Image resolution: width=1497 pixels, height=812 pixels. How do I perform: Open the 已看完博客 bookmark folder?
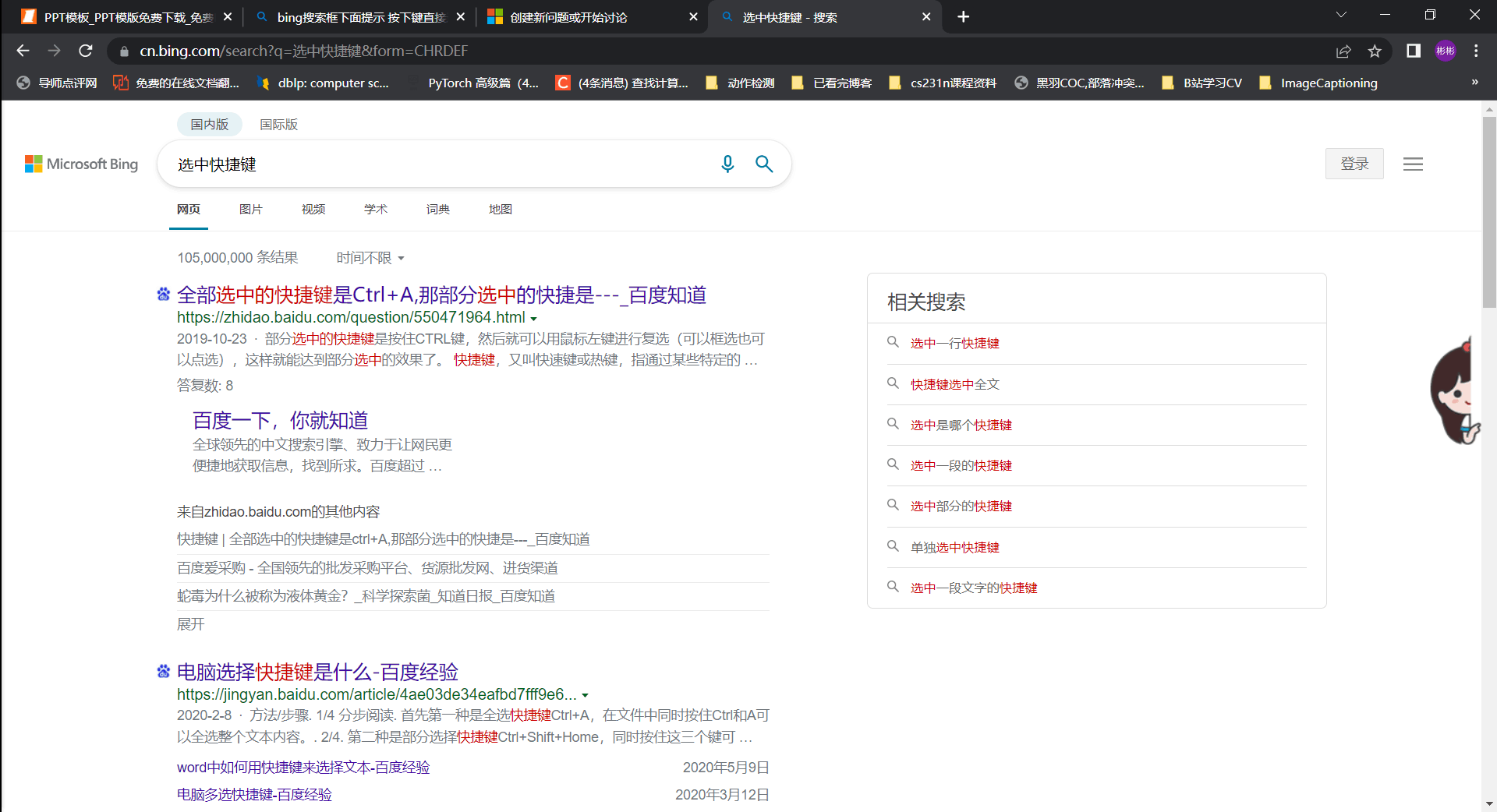point(831,83)
